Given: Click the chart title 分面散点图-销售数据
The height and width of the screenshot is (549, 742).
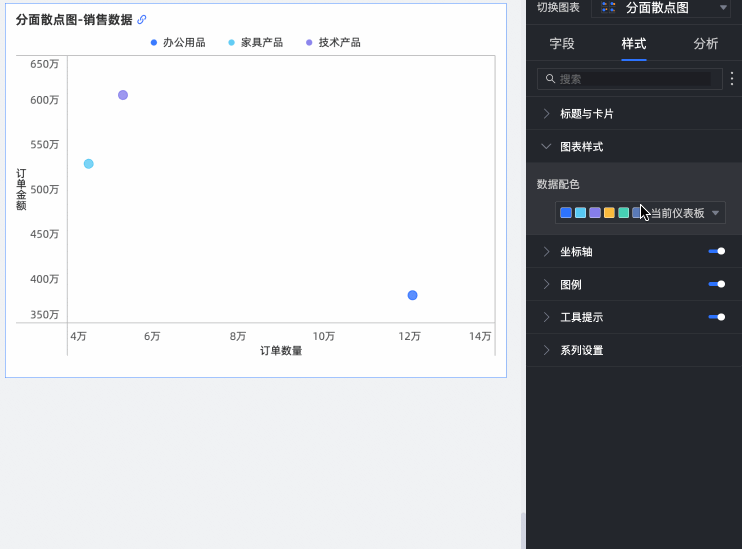Looking at the screenshot, I should [74, 20].
